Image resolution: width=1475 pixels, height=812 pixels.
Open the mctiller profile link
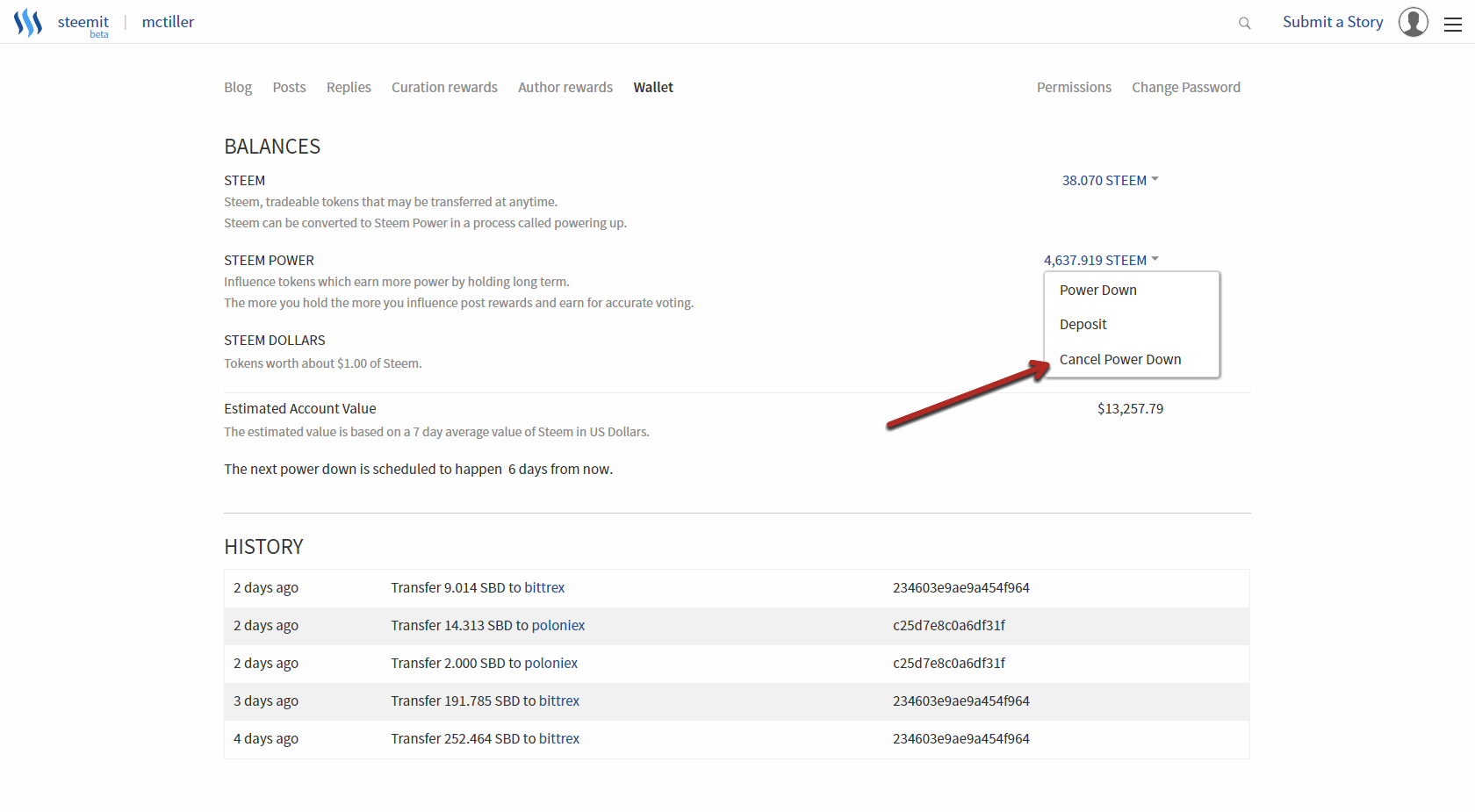coord(168,22)
